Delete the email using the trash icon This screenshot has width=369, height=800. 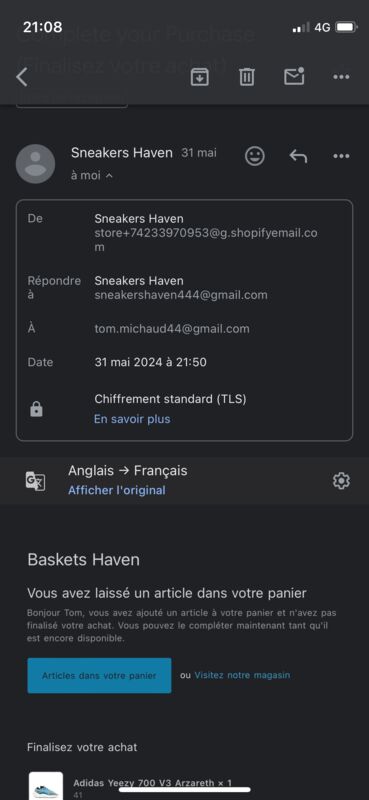click(247, 77)
